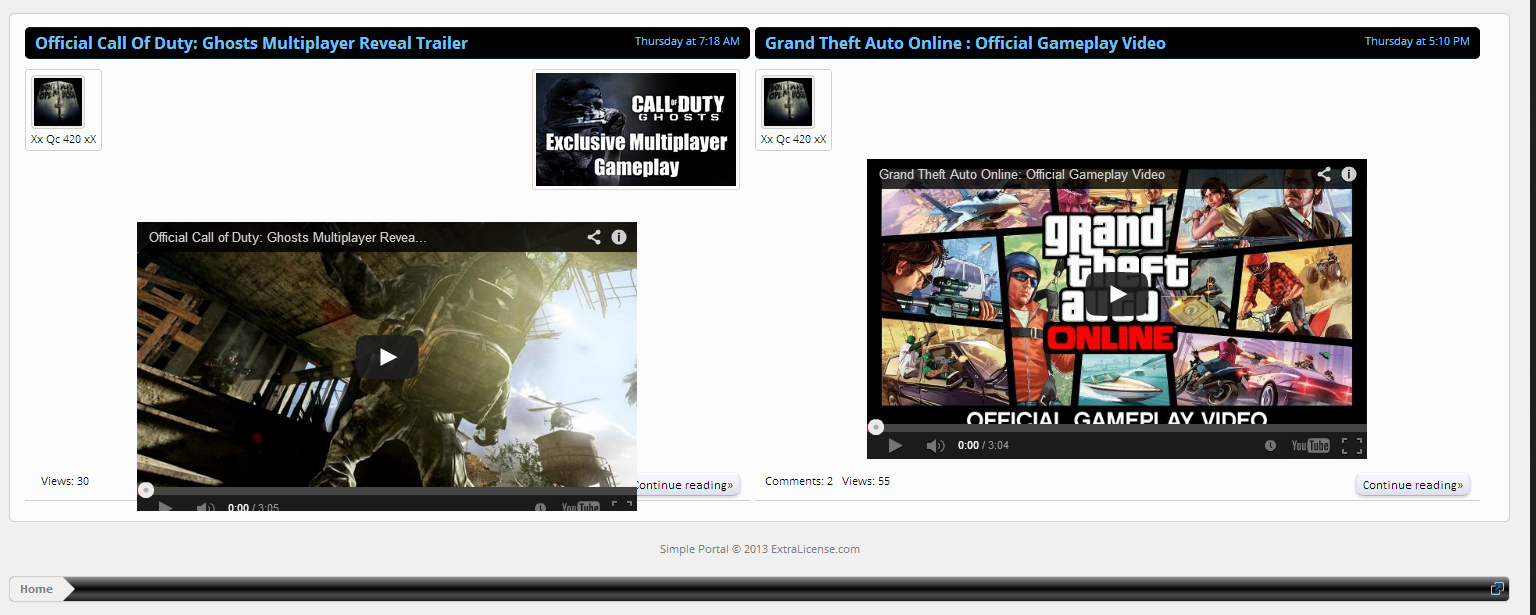
Task: Click Call of Duty Ghosts Exclusive Multiplayer thumbnail
Action: (x=636, y=129)
